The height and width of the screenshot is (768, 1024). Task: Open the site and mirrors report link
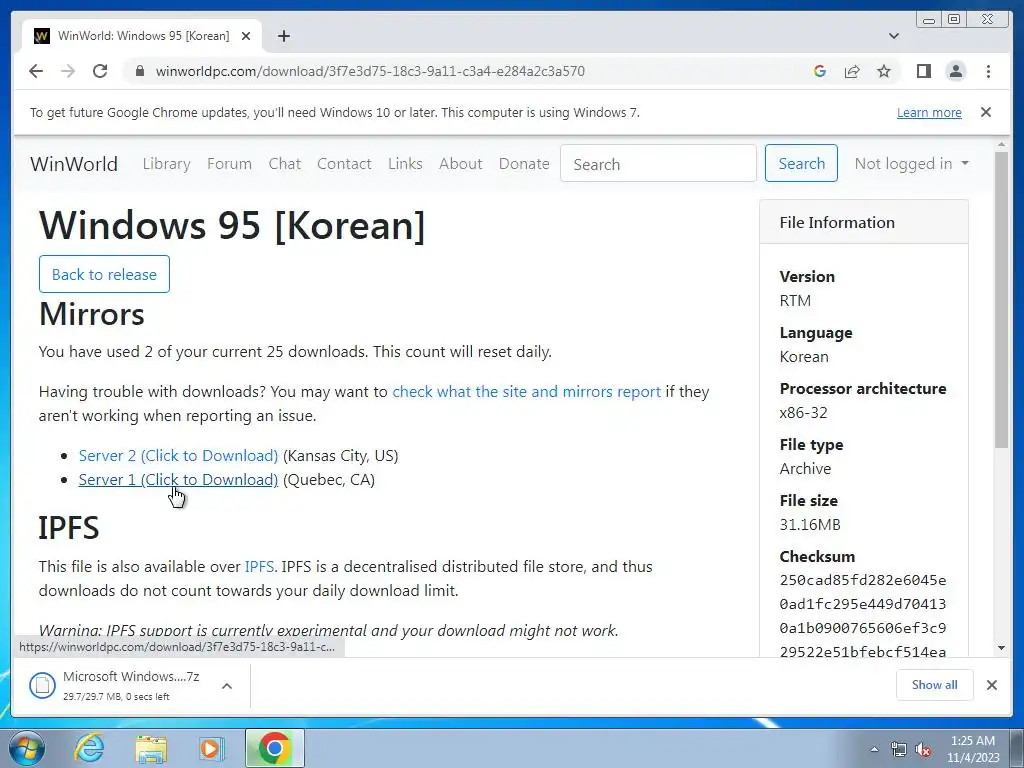[526, 392]
